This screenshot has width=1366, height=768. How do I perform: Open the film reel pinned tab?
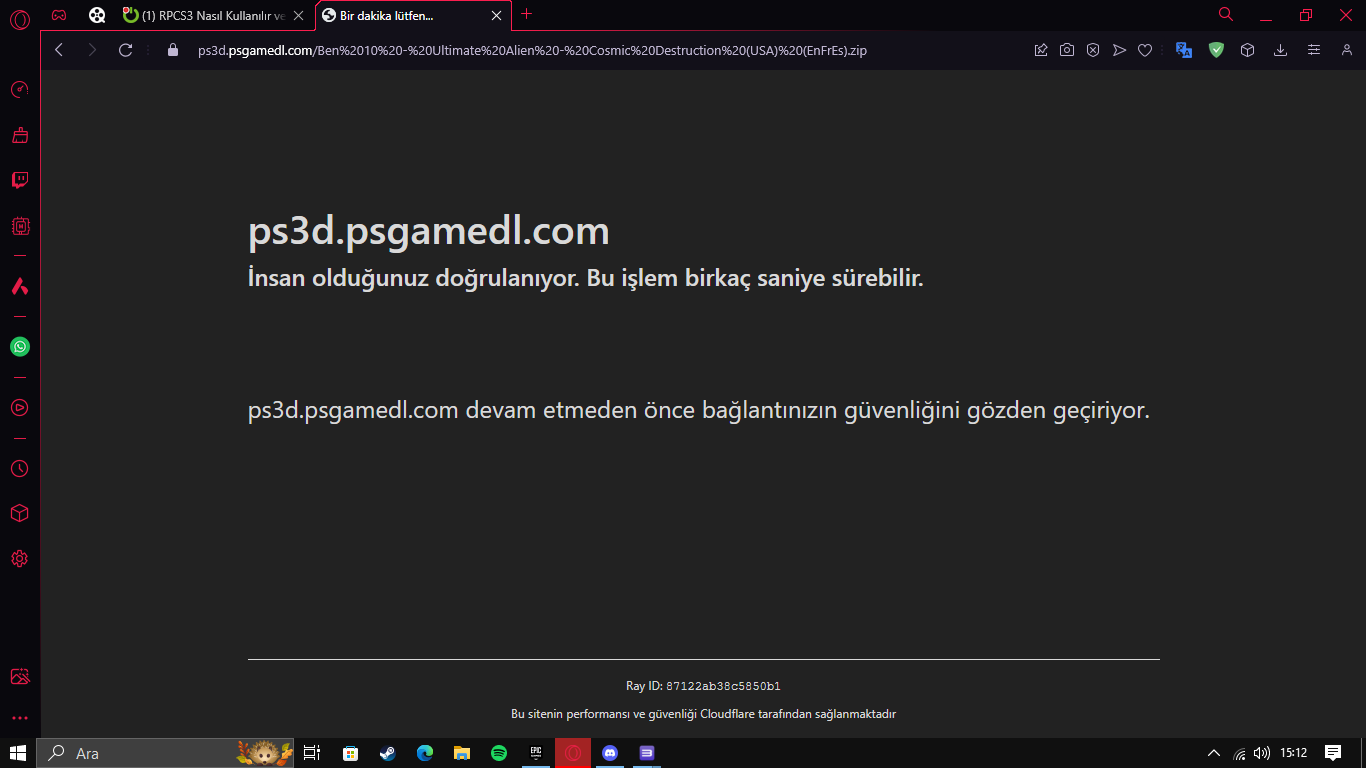[x=97, y=15]
